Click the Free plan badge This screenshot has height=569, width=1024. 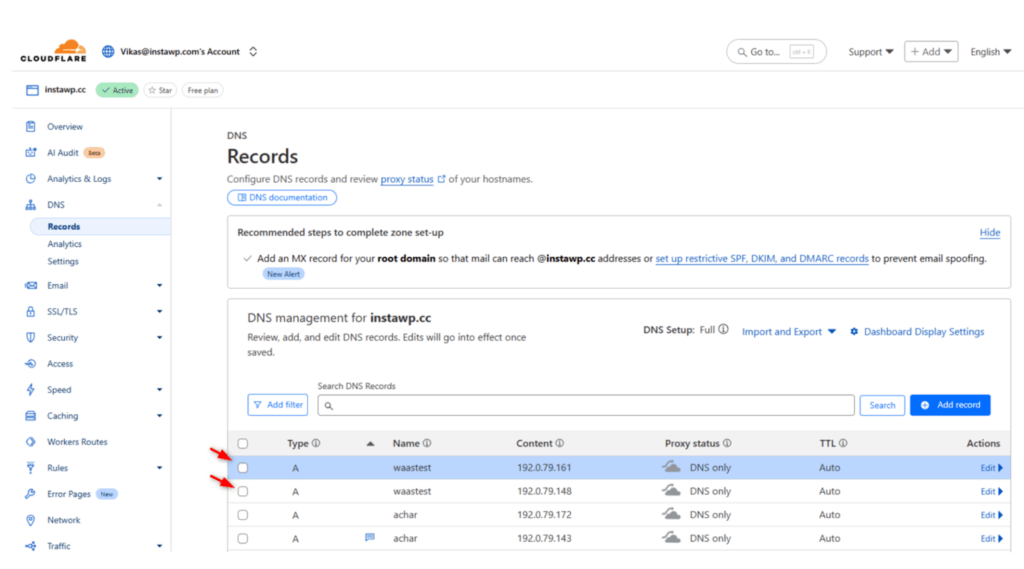click(202, 90)
